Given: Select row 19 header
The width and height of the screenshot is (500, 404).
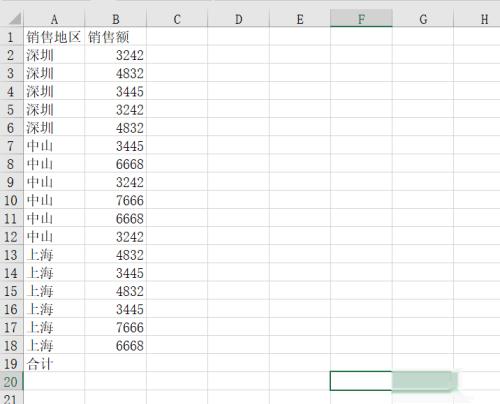Looking at the screenshot, I should click(x=11, y=363).
